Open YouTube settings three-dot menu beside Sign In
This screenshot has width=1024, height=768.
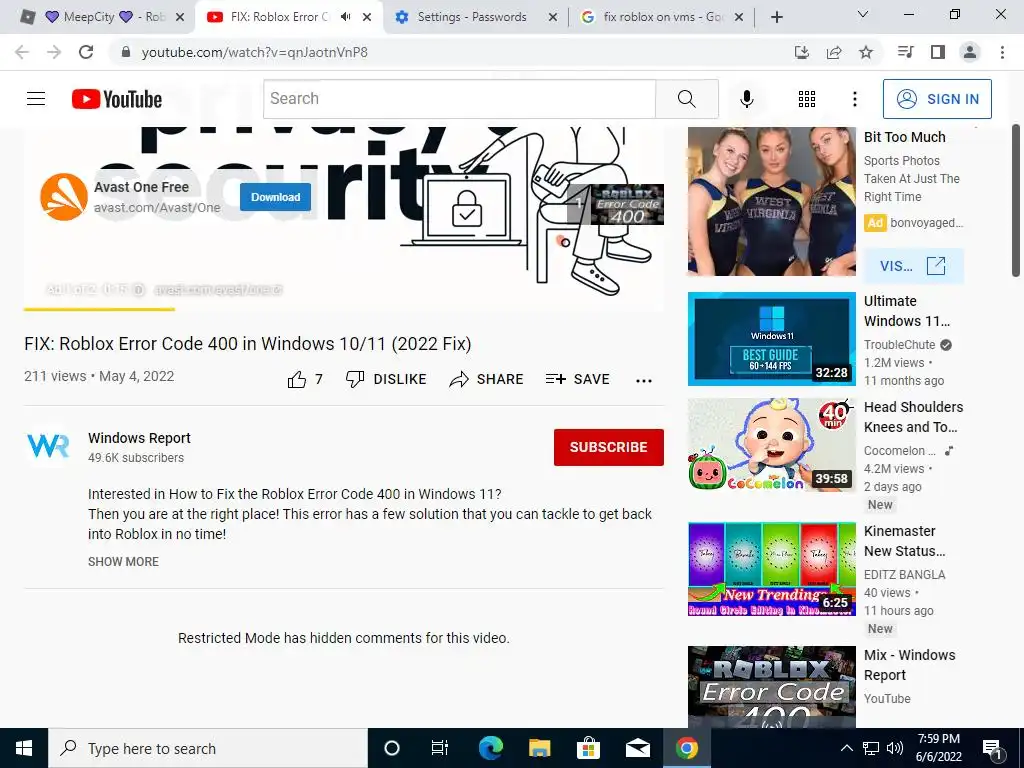[x=854, y=99]
